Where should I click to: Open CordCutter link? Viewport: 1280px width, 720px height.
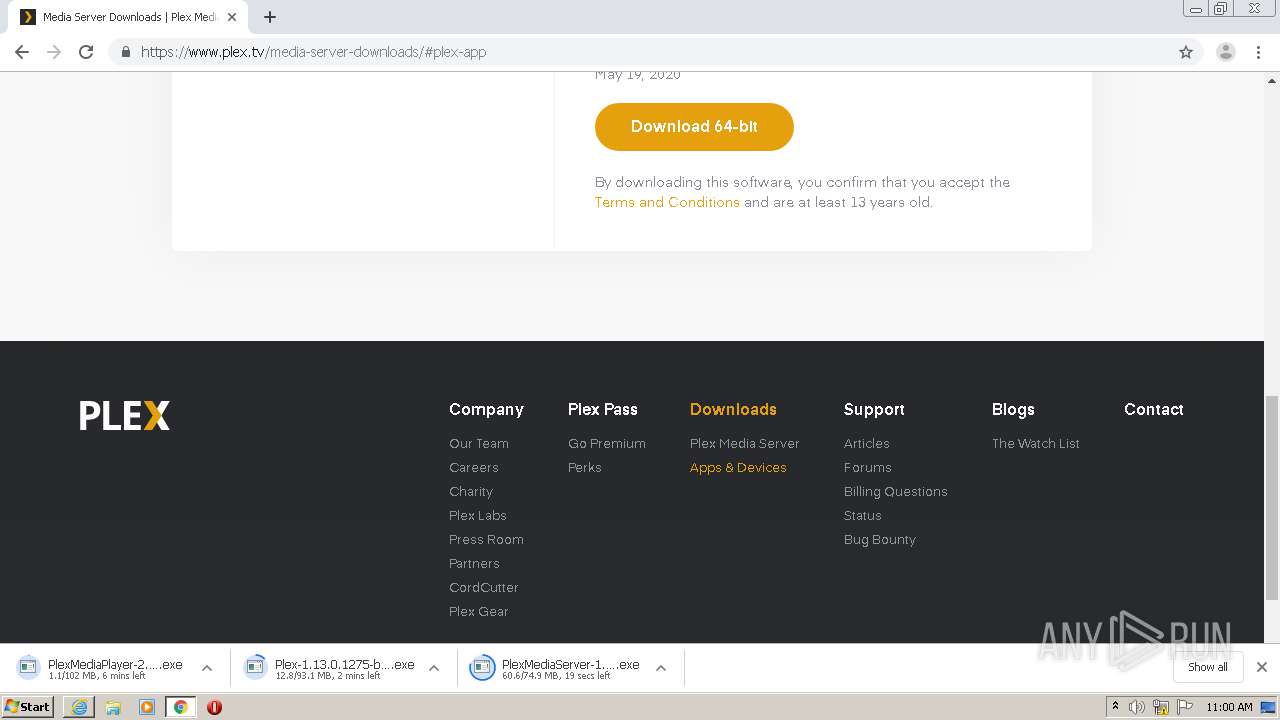pos(484,587)
